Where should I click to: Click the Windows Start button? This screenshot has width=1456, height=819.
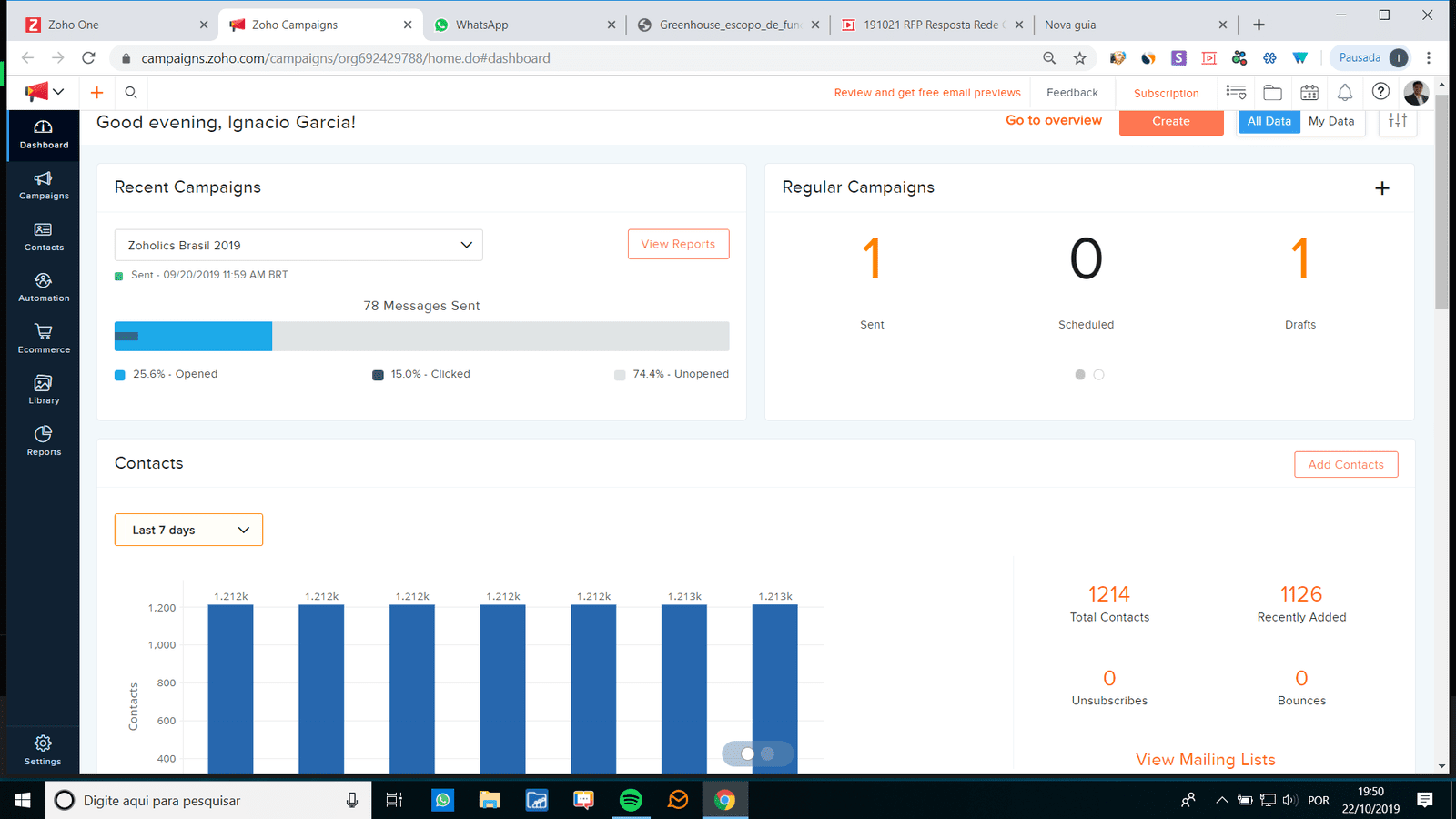pyautogui.click(x=22, y=800)
